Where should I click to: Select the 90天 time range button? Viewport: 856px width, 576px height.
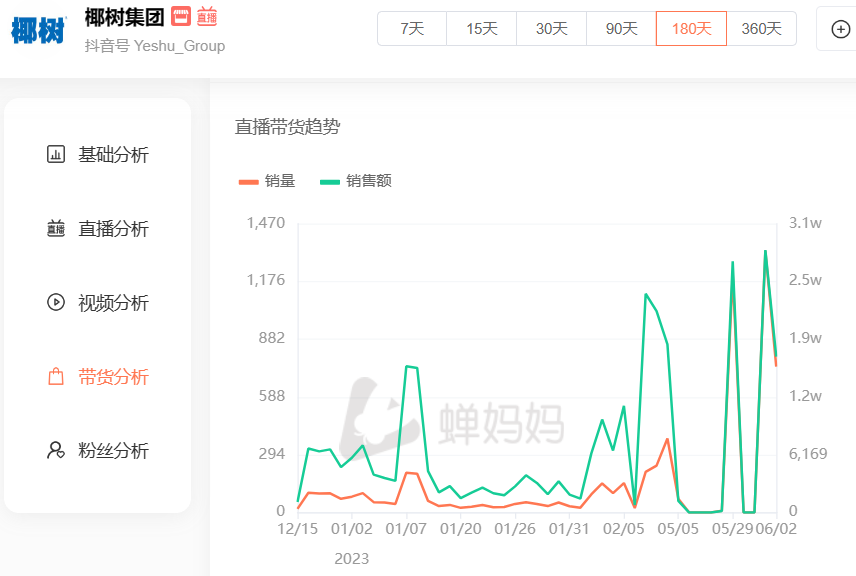coord(621,29)
